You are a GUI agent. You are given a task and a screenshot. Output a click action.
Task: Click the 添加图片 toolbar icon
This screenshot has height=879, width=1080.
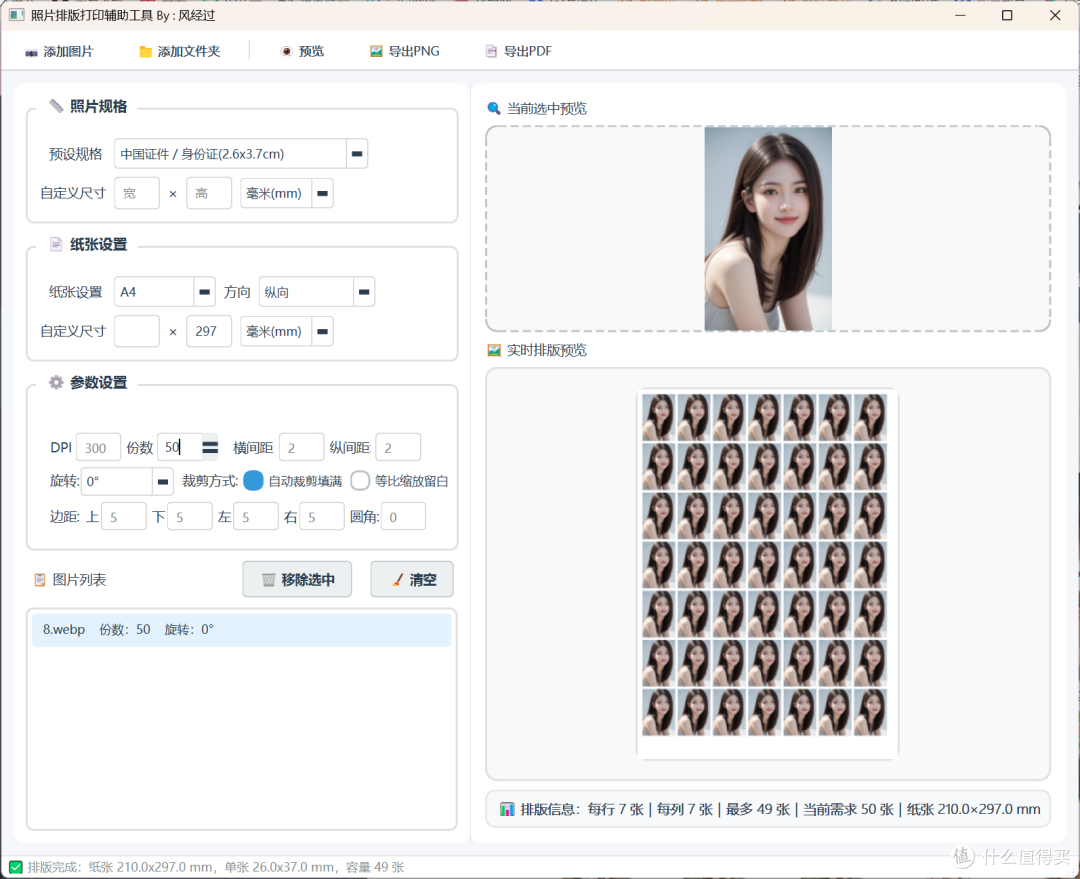click(x=31, y=52)
